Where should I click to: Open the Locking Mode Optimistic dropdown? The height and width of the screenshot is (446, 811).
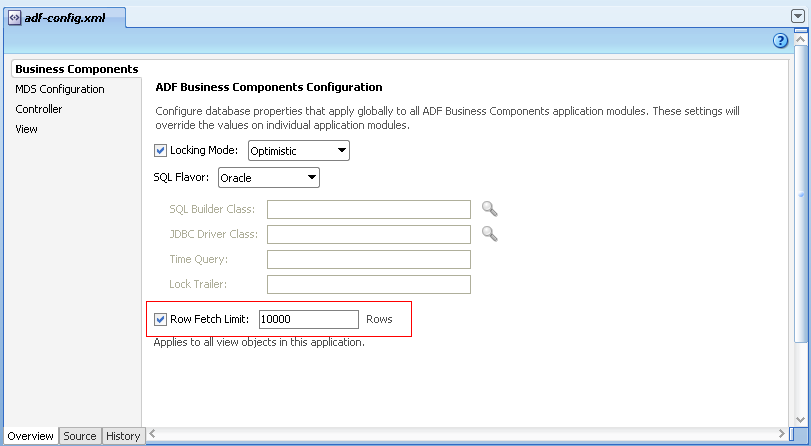(299, 151)
